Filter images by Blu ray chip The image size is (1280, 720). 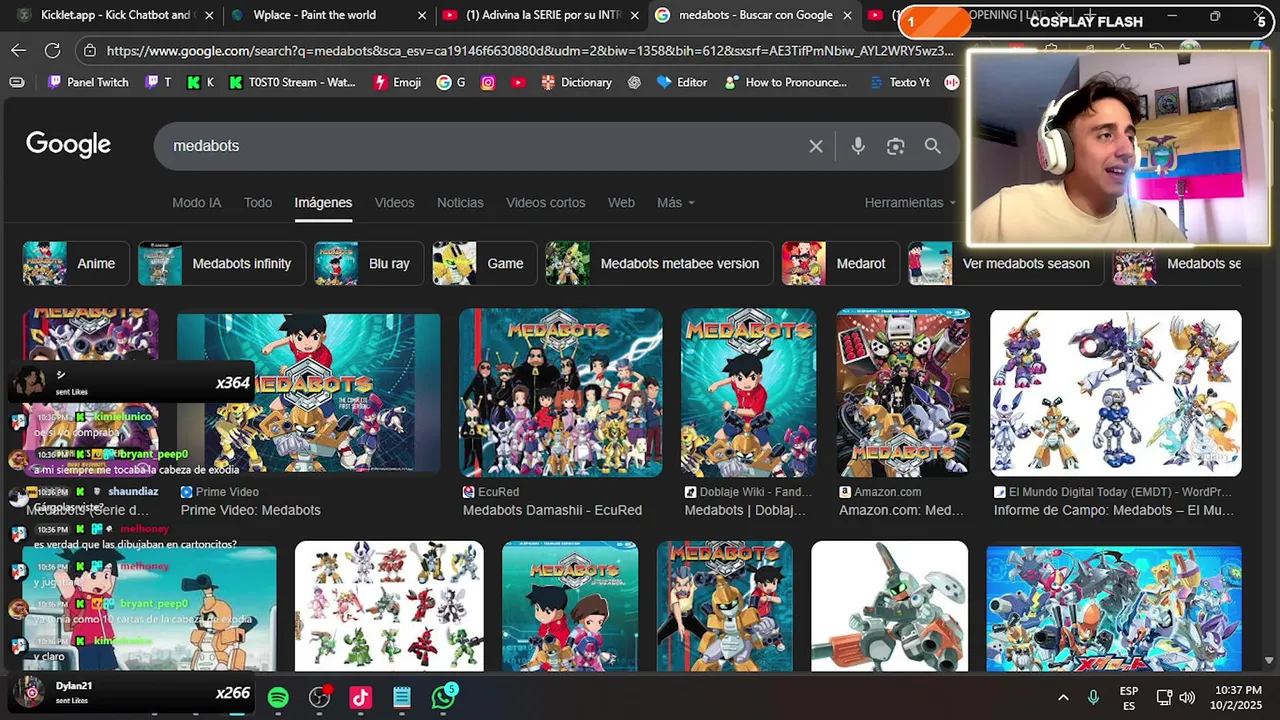(367, 264)
